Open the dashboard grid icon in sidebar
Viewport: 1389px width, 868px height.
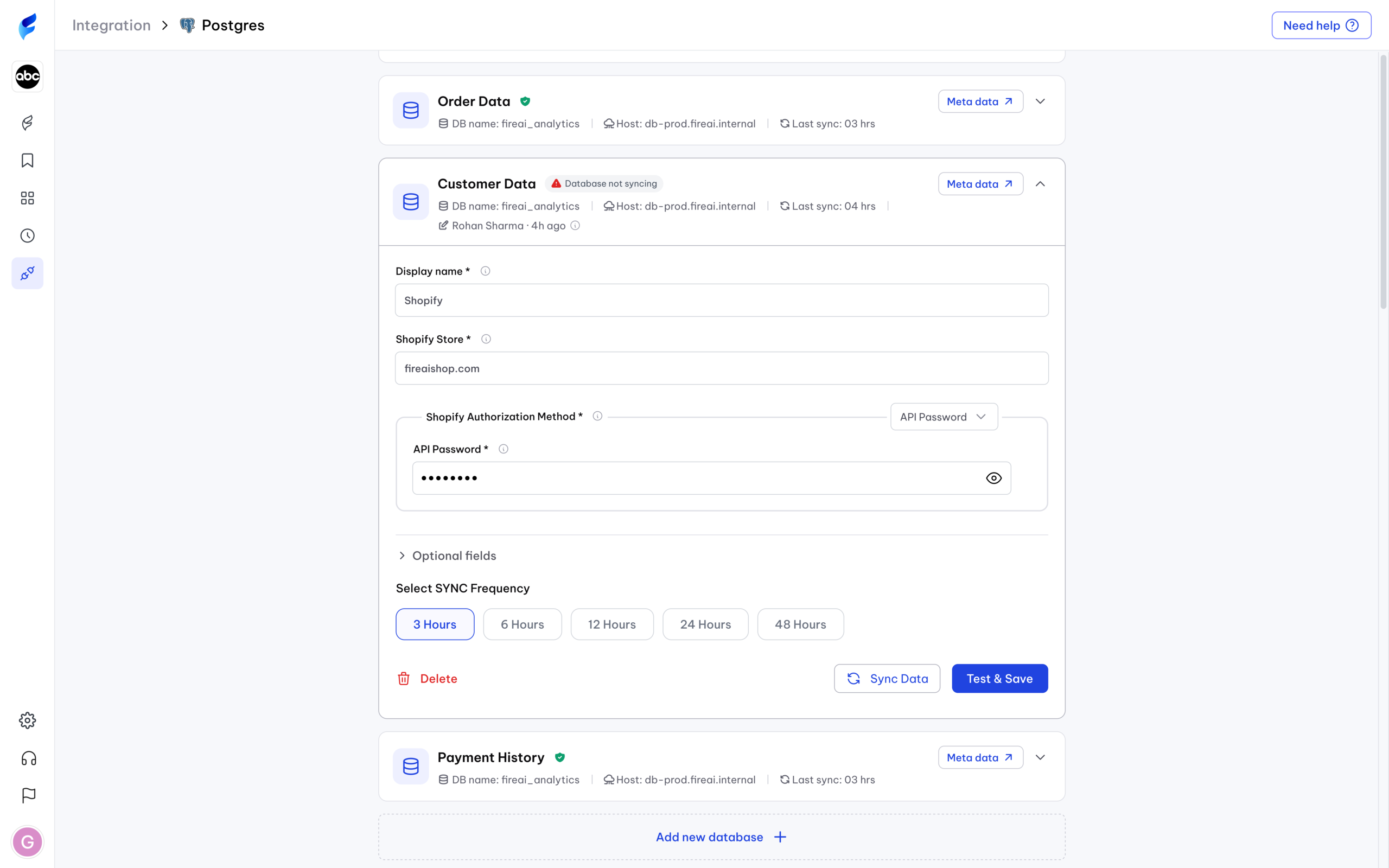pos(27,198)
